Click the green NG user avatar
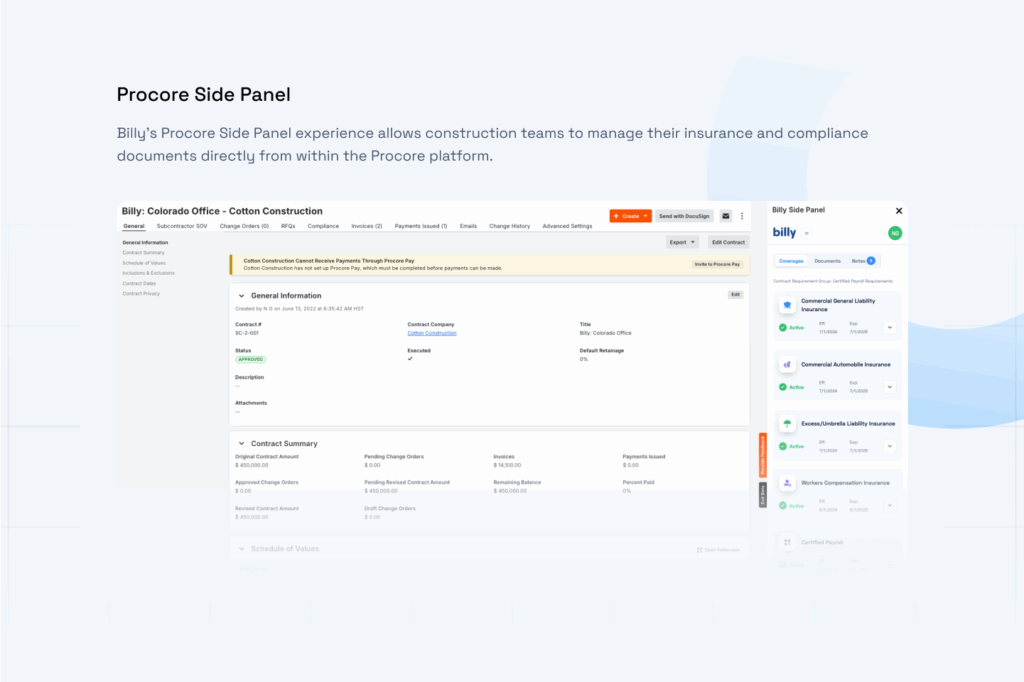Screen dimensions: 1024x682 [x=895, y=233]
